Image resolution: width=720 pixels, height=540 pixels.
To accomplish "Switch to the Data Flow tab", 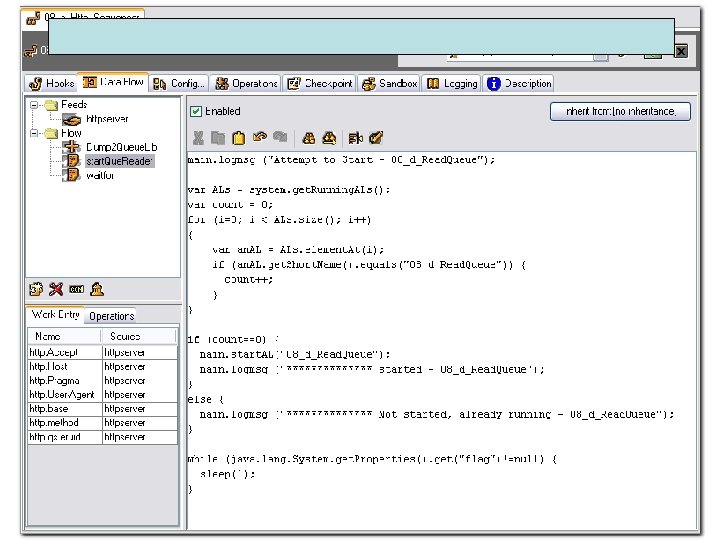I will pos(113,82).
